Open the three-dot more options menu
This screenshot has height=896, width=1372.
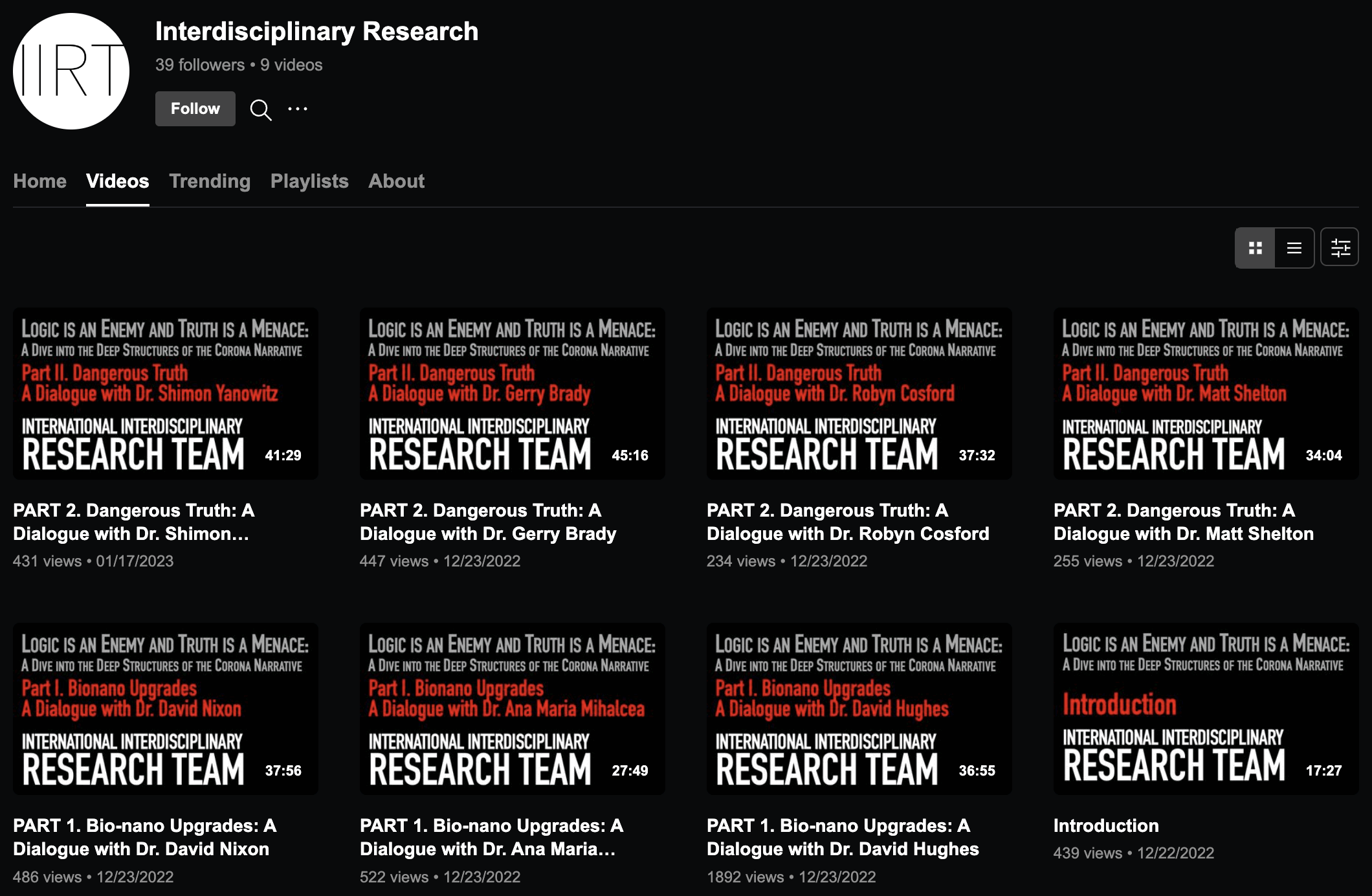point(298,109)
